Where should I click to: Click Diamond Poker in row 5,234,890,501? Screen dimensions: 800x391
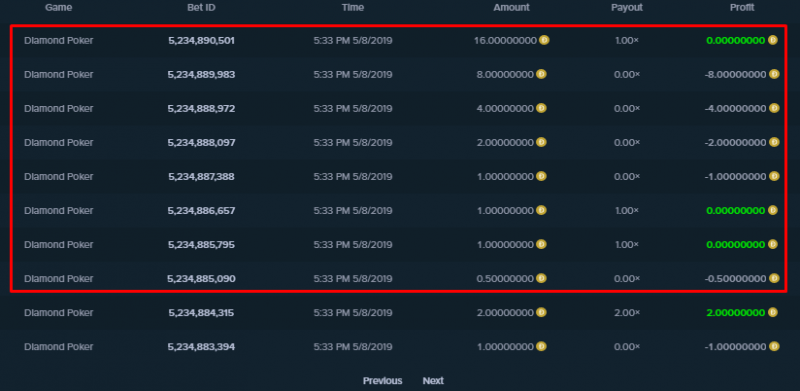tap(59, 40)
